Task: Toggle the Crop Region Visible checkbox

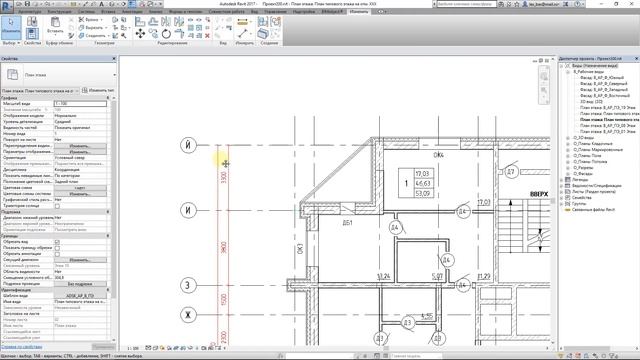Action: (x=57, y=248)
